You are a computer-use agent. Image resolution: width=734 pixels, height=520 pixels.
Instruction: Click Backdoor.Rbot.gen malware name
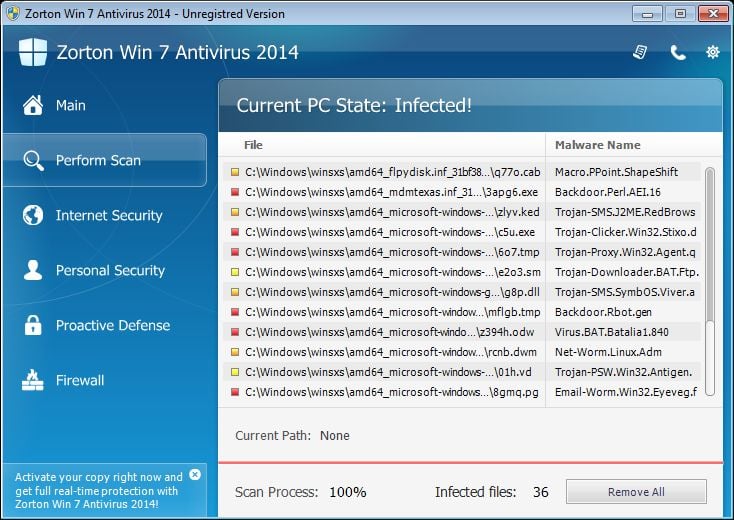[603, 312]
